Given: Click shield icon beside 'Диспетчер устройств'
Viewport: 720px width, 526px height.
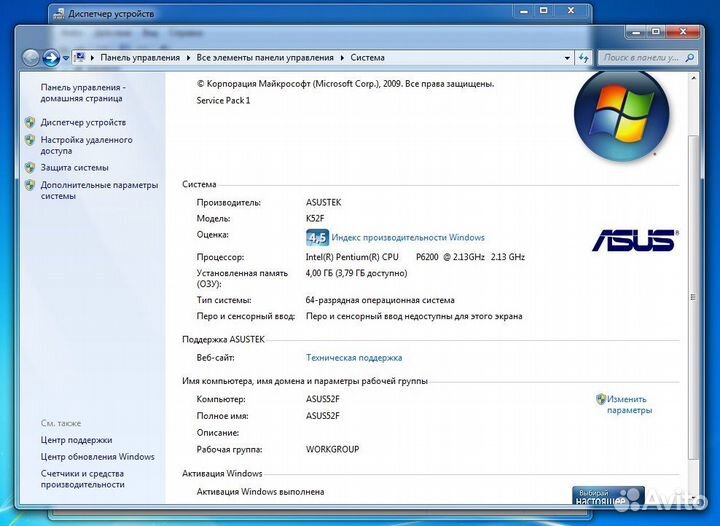Looking at the screenshot, I should [30, 123].
